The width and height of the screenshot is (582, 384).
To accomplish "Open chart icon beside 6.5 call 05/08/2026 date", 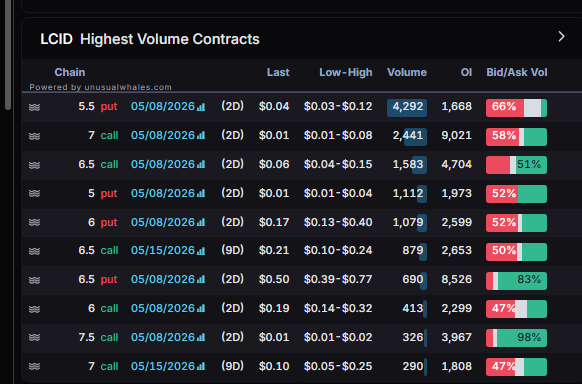I will pyautogui.click(x=201, y=165).
